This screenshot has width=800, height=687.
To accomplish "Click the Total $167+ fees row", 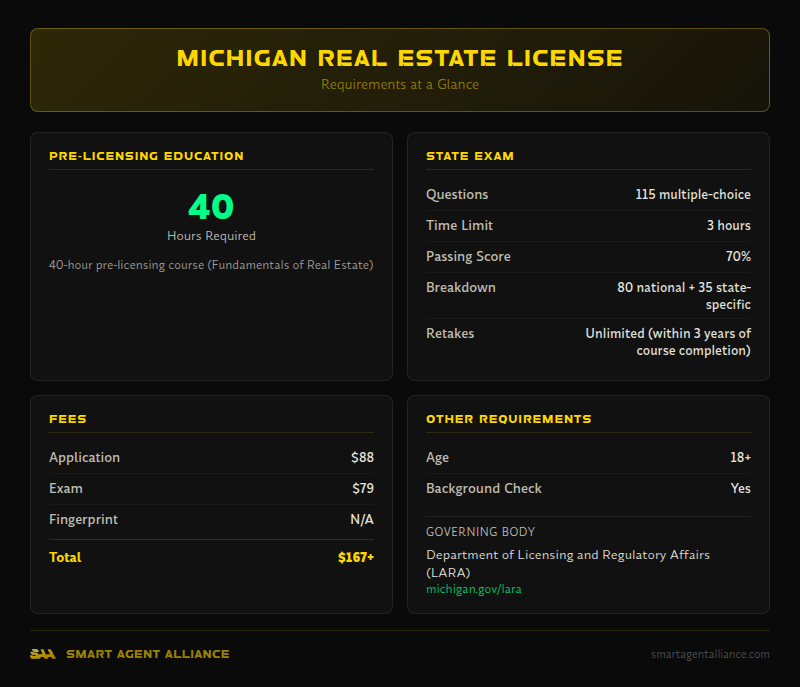I will 212,557.
